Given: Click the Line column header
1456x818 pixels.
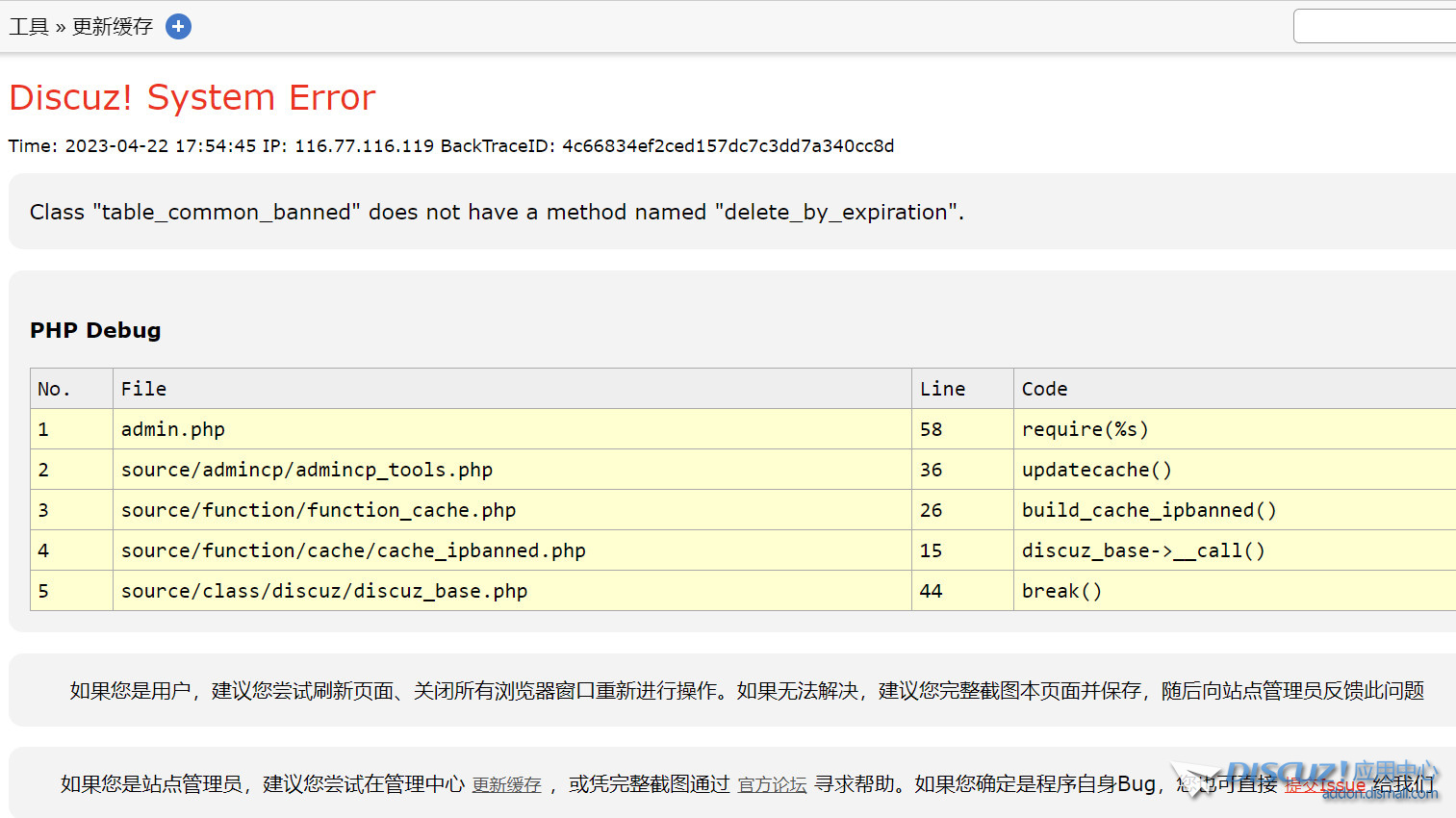Looking at the screenshot, I should tap(963, 389).
